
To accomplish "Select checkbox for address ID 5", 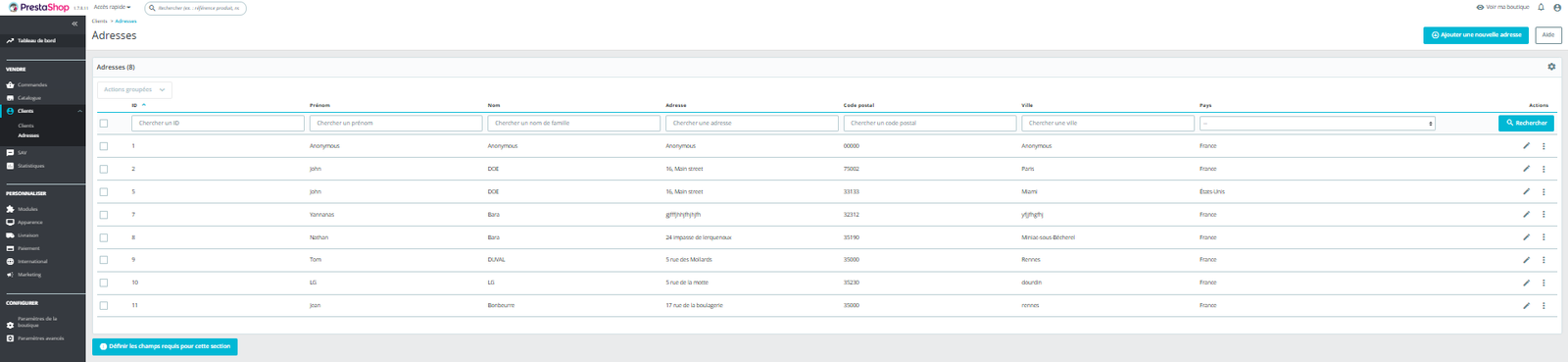I will 104,191.
